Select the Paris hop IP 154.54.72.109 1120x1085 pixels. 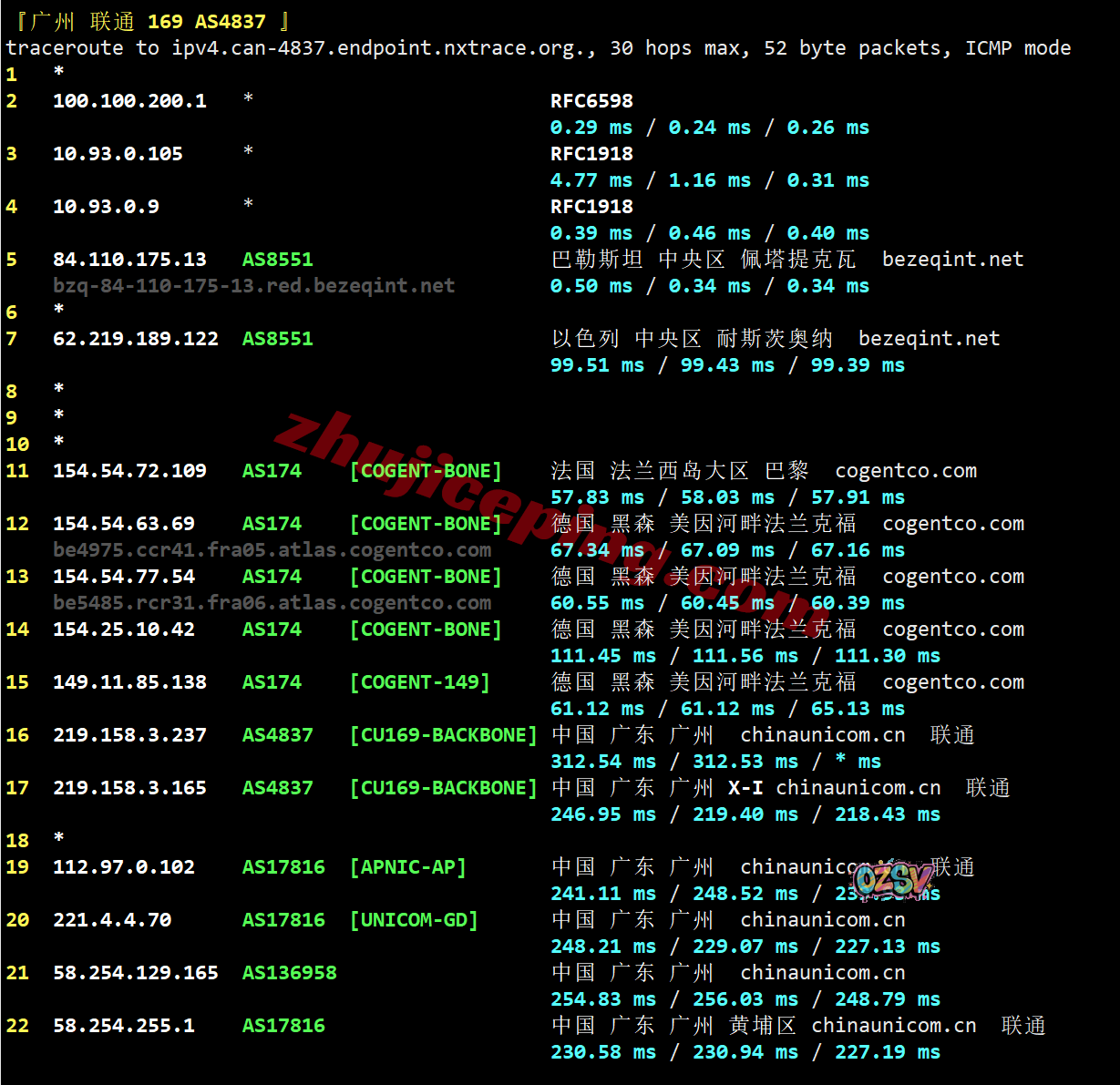point(129,471)
